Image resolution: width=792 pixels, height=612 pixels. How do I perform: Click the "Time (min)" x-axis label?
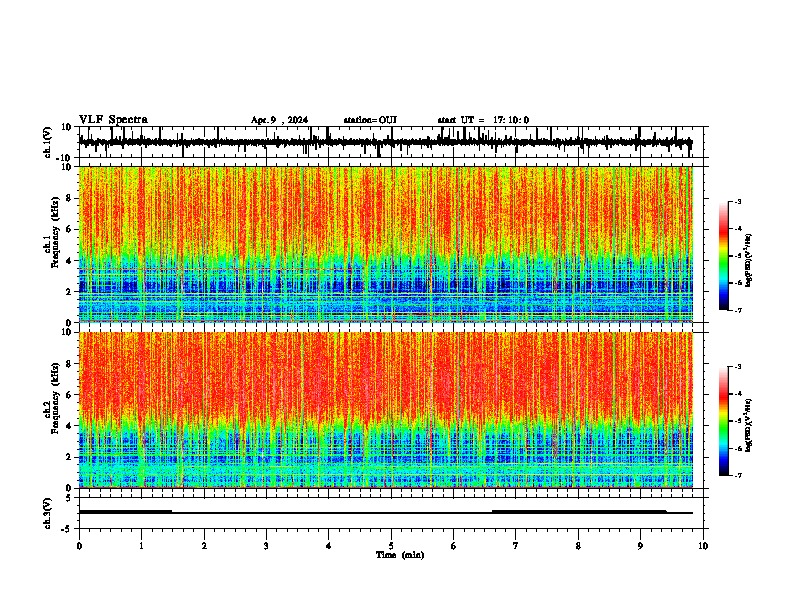(400, 555)
